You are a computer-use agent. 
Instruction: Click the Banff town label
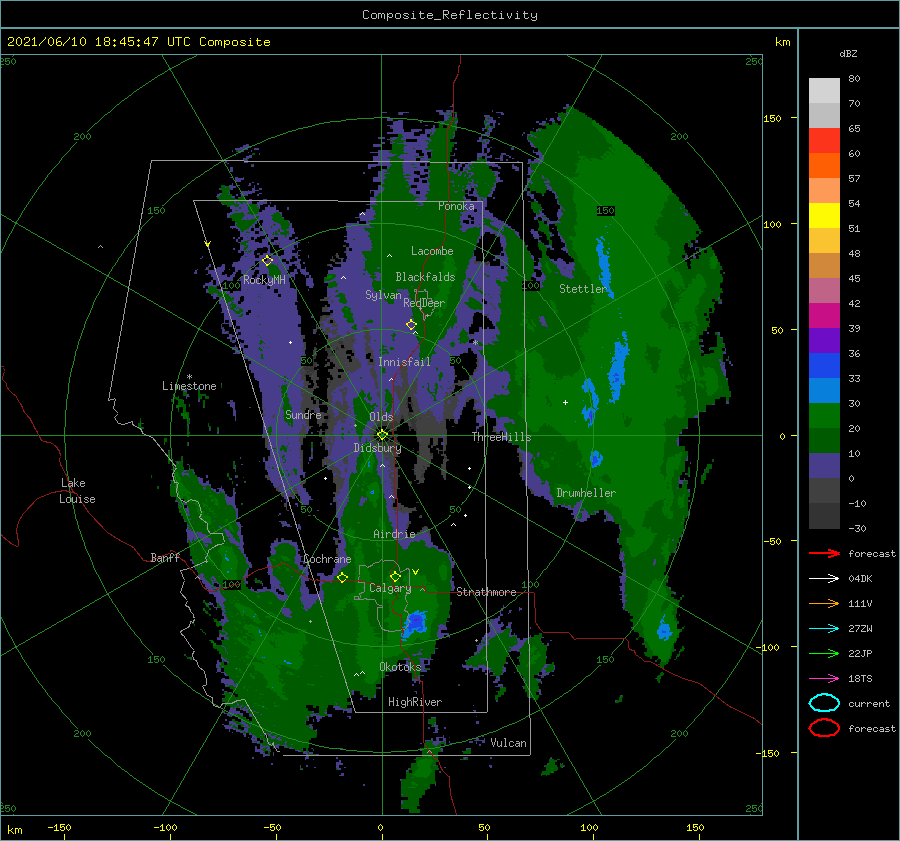pos(165,558)
